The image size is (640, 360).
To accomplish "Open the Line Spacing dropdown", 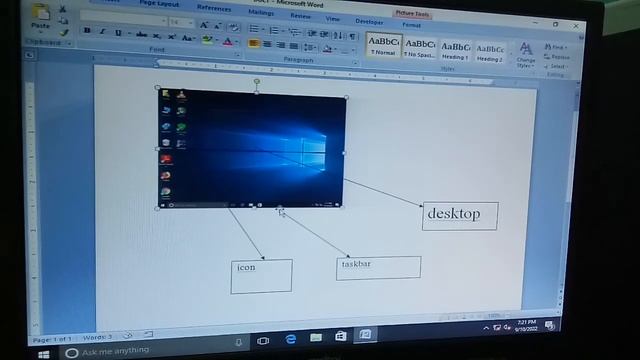I will (x=310, y=47).
